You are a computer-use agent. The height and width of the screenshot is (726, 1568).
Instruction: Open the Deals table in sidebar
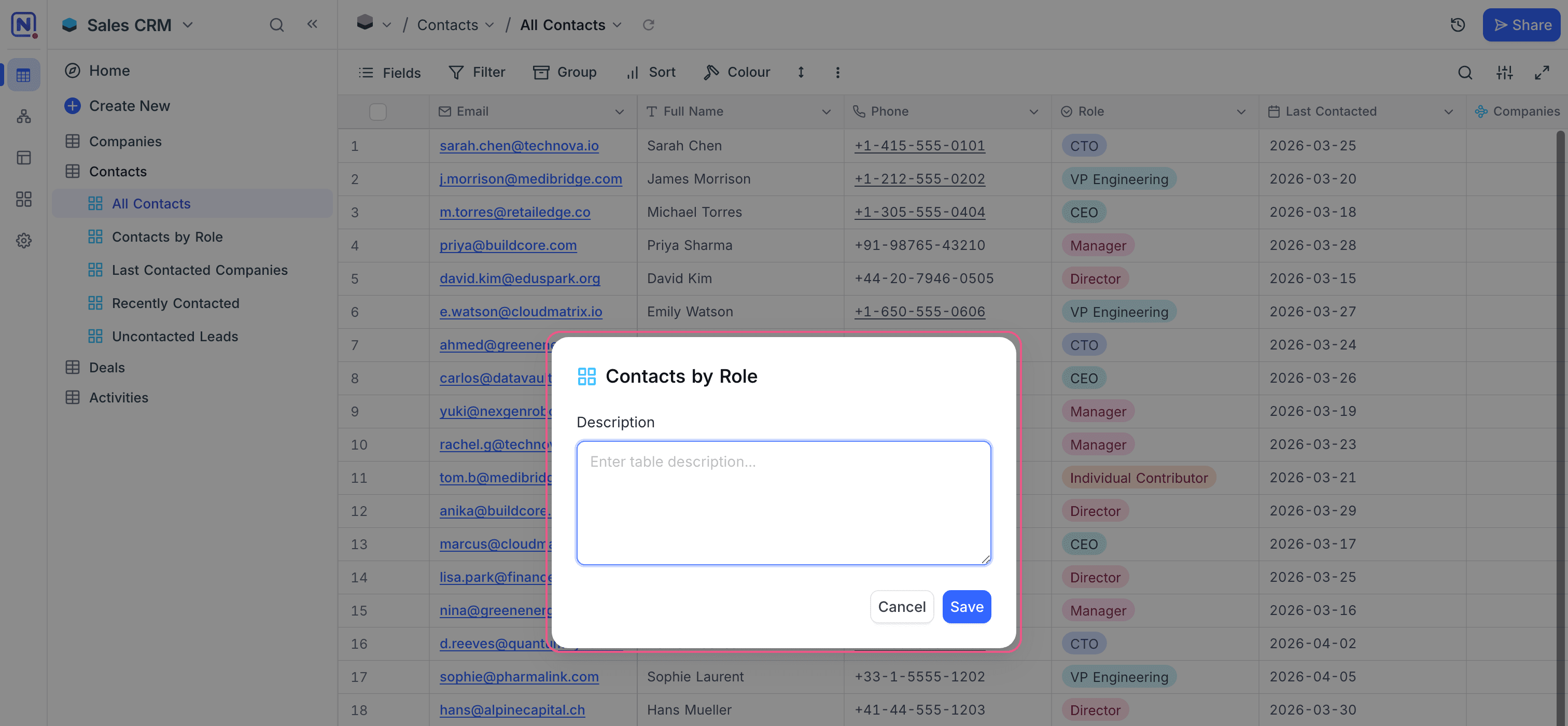[x=106, y=368]
